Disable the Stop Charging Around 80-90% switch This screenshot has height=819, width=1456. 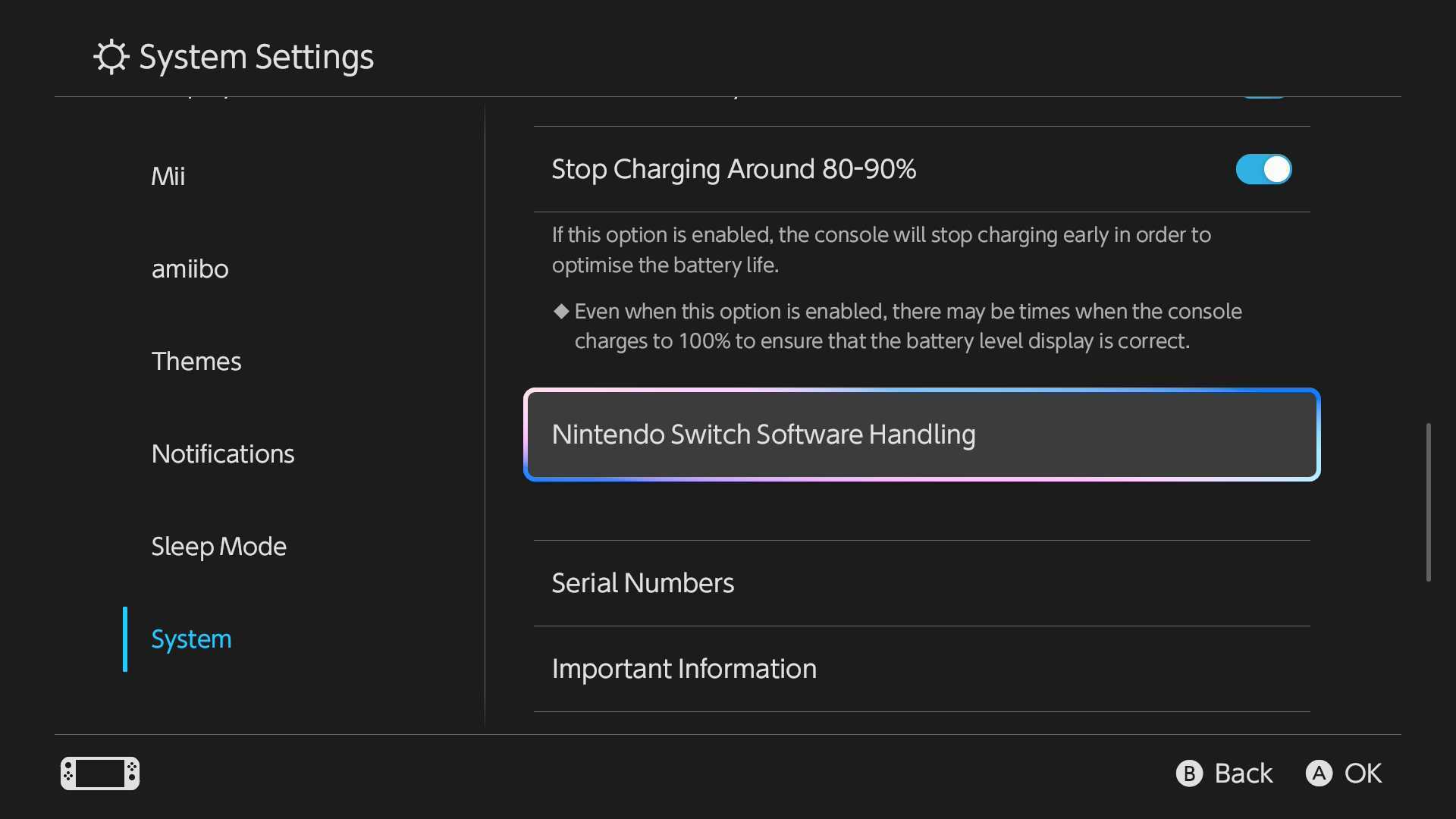(1263, 169)
